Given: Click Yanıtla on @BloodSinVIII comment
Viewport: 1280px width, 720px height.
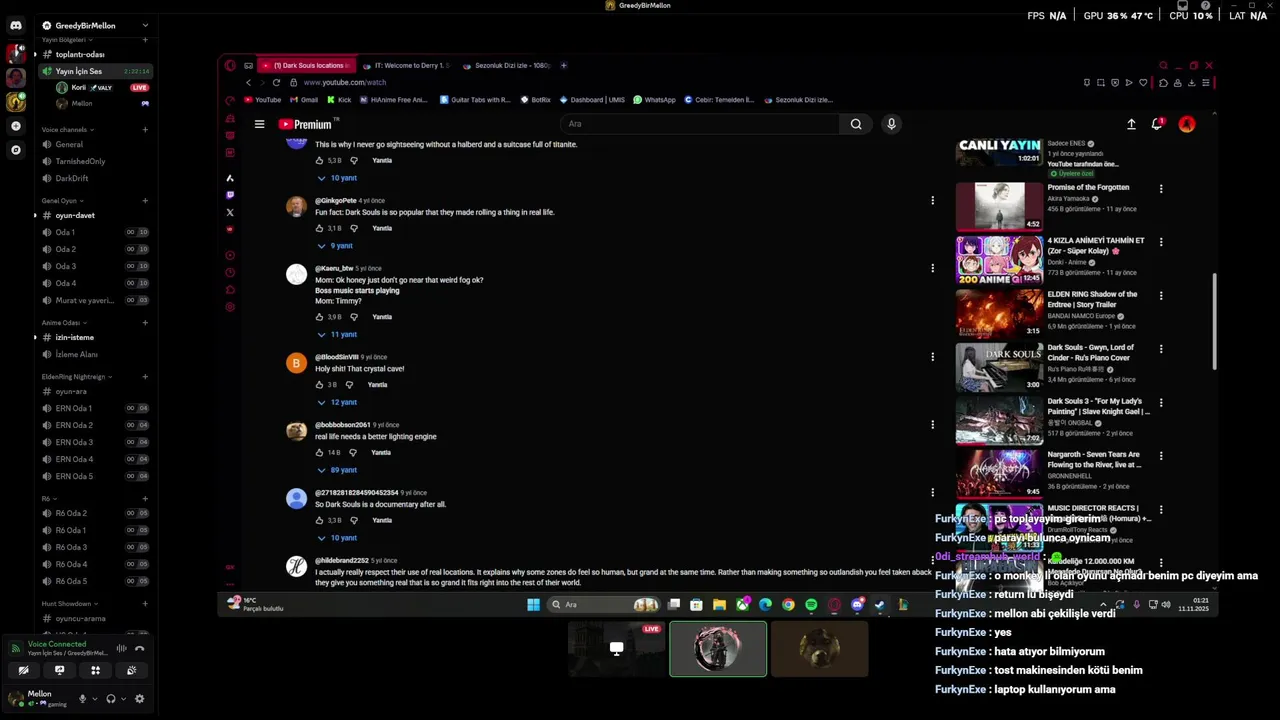Looking at the screenshot, I should point(377,385).
